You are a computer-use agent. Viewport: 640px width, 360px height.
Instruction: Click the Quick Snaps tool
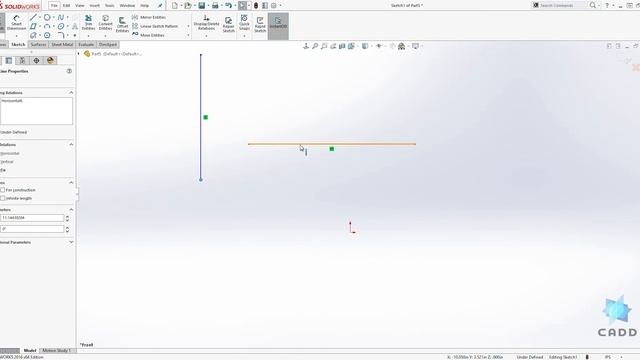[244, 23]
